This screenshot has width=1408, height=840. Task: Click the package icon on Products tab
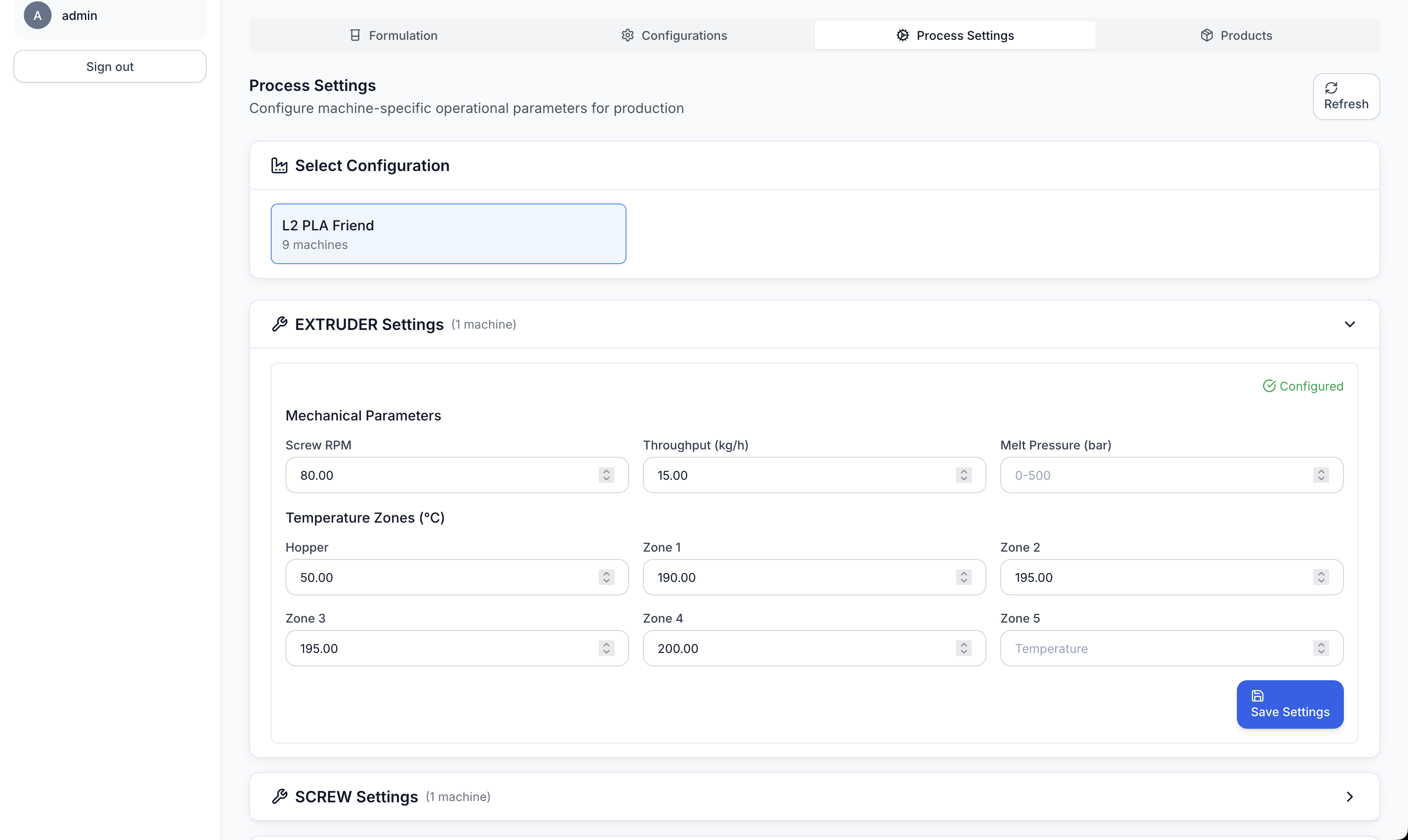click(x=1207, y=35)
